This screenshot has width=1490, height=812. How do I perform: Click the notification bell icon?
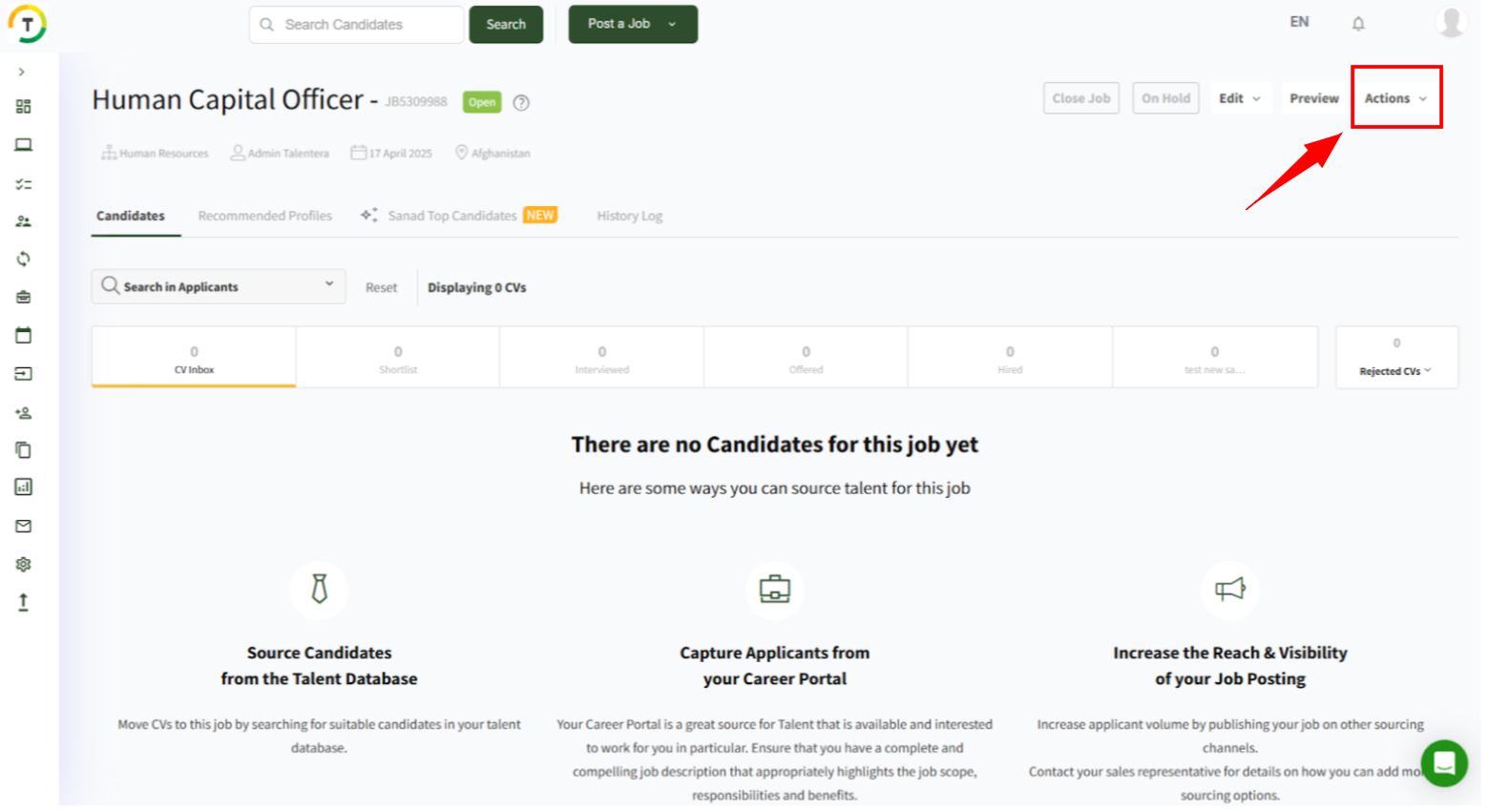(x=1357, y=24)
